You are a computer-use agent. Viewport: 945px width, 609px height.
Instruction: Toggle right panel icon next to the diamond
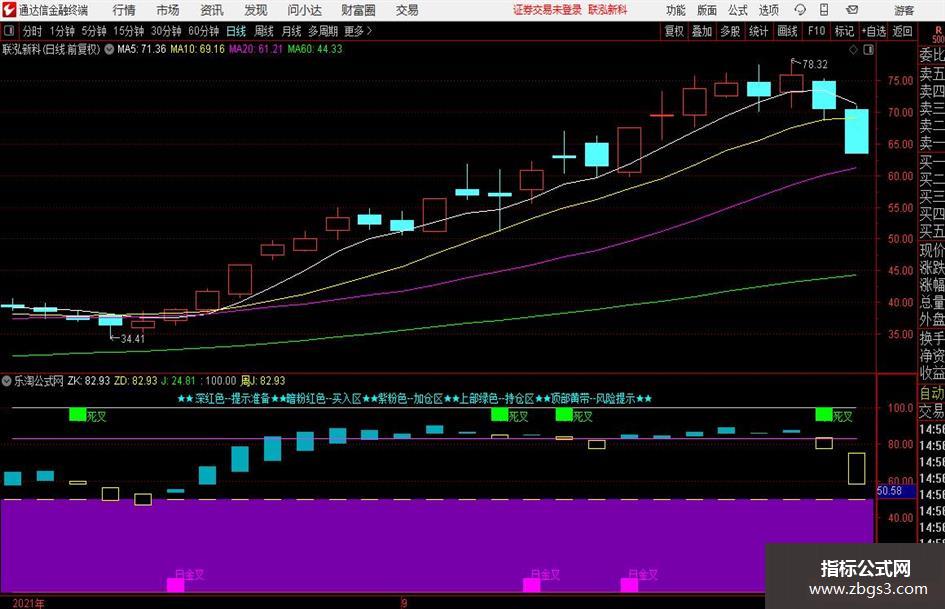pos(868,50)
